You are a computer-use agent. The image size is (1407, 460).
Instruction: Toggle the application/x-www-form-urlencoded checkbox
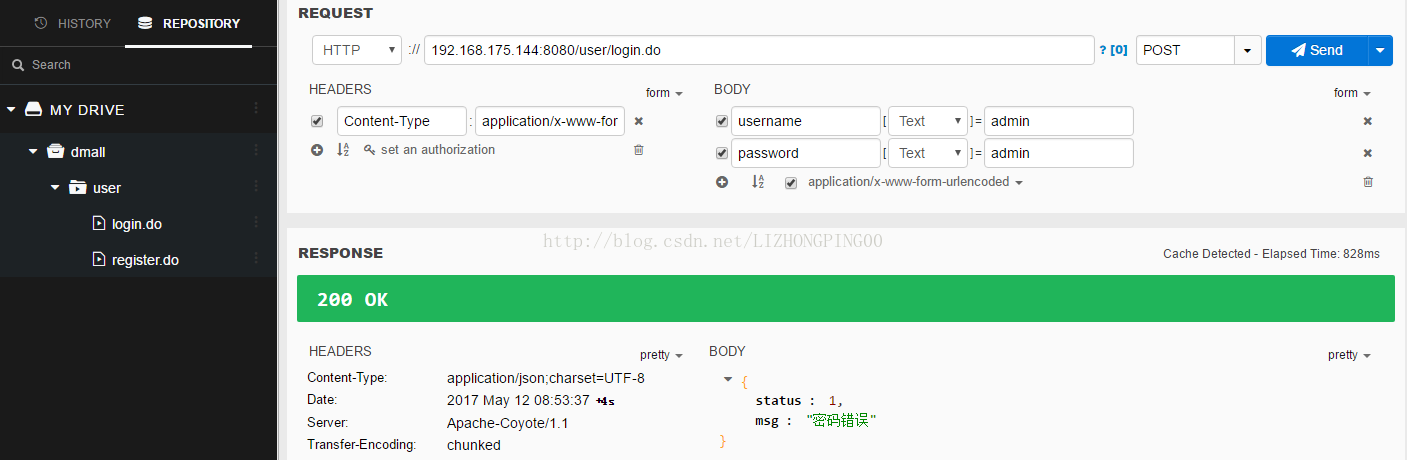coord(791,183)
